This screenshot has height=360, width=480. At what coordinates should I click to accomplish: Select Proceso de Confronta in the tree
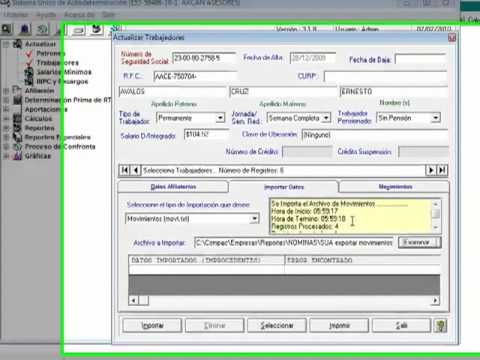click(x=60, y=146)
